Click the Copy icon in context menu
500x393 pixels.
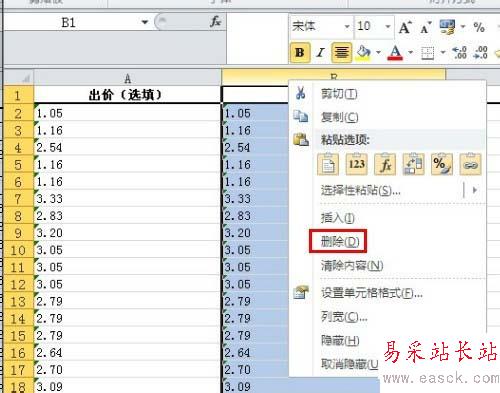(301, 117)
